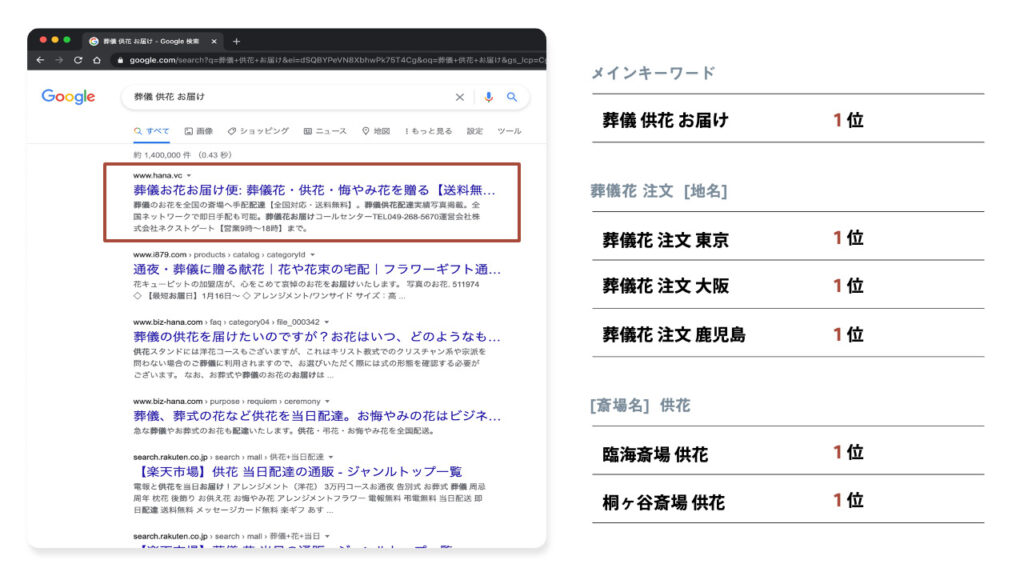
Task: Click the 1位 rank beside 葬儀花 注文 東京
Action: click(848, 238)
